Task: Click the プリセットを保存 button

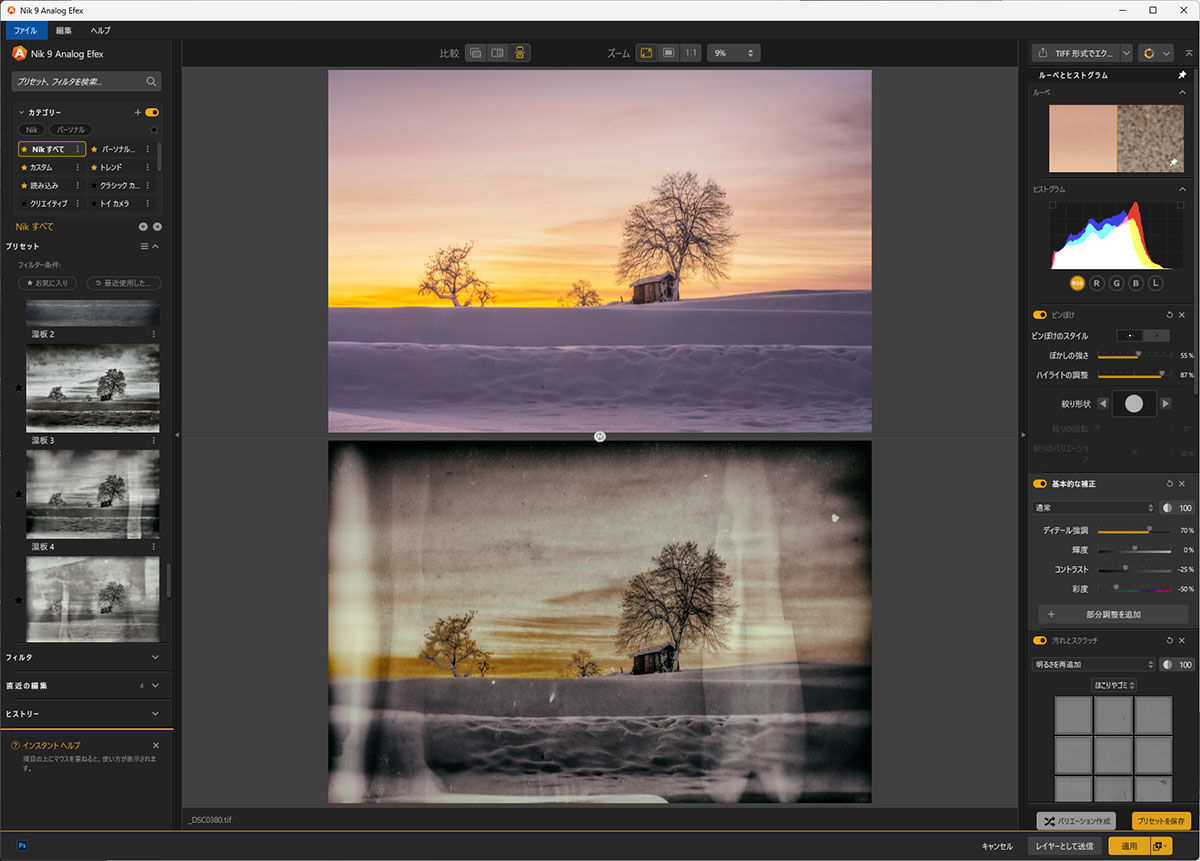Action: click(x=1161, y=821)
